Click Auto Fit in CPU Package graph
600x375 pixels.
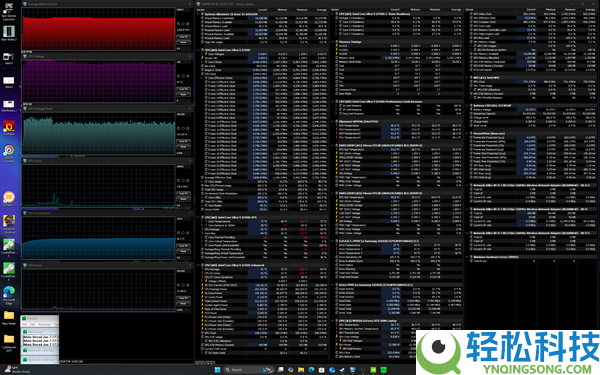click(x=183, y=89)
